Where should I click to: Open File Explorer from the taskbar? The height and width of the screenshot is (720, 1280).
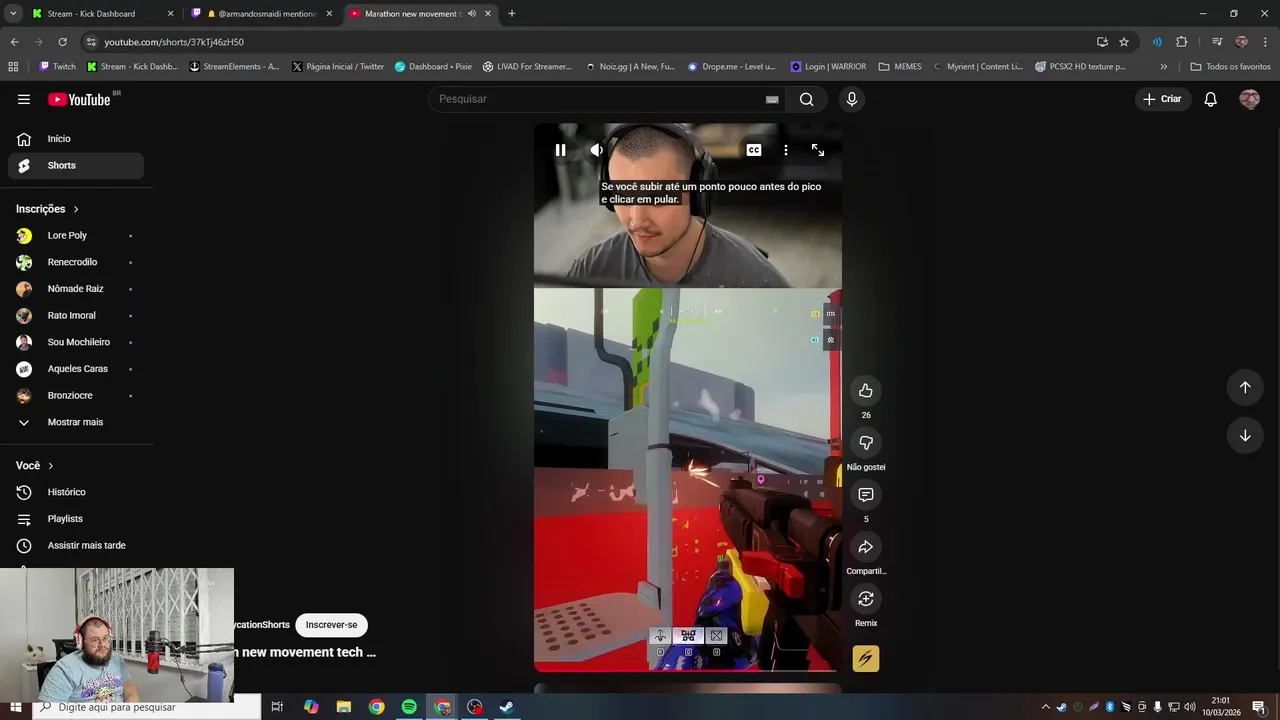(x=343, y=707)
